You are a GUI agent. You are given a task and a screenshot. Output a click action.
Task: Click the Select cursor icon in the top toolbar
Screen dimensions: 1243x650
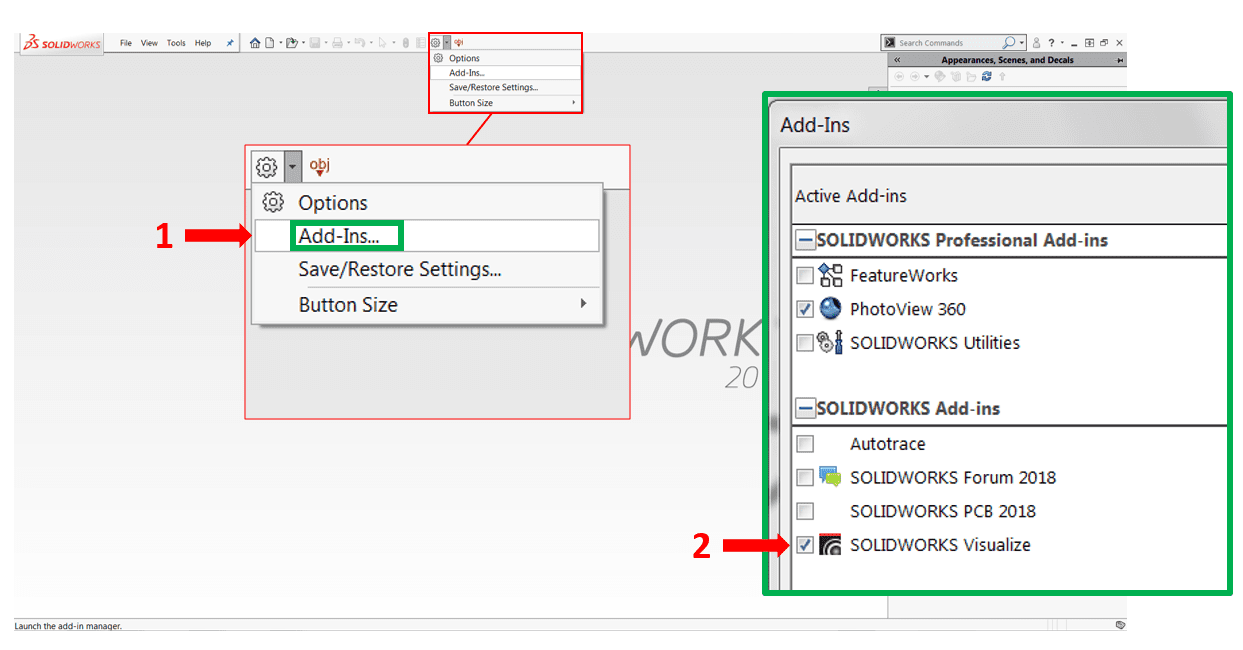[x=383, y=43]
